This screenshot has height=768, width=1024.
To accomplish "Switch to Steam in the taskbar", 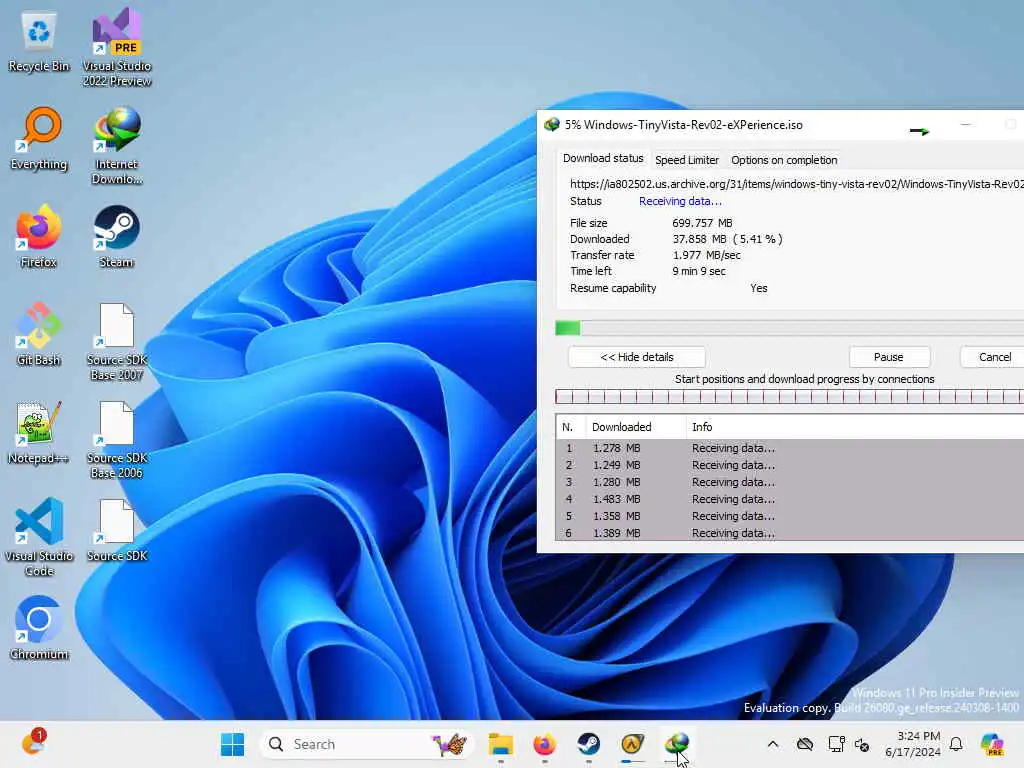I will coord(588,744).
